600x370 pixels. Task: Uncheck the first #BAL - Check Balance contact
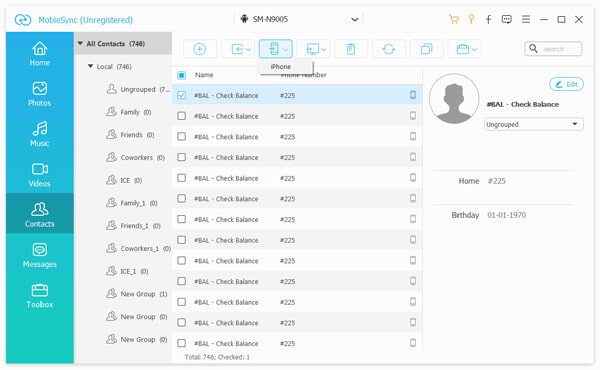[x=182, y=95]
